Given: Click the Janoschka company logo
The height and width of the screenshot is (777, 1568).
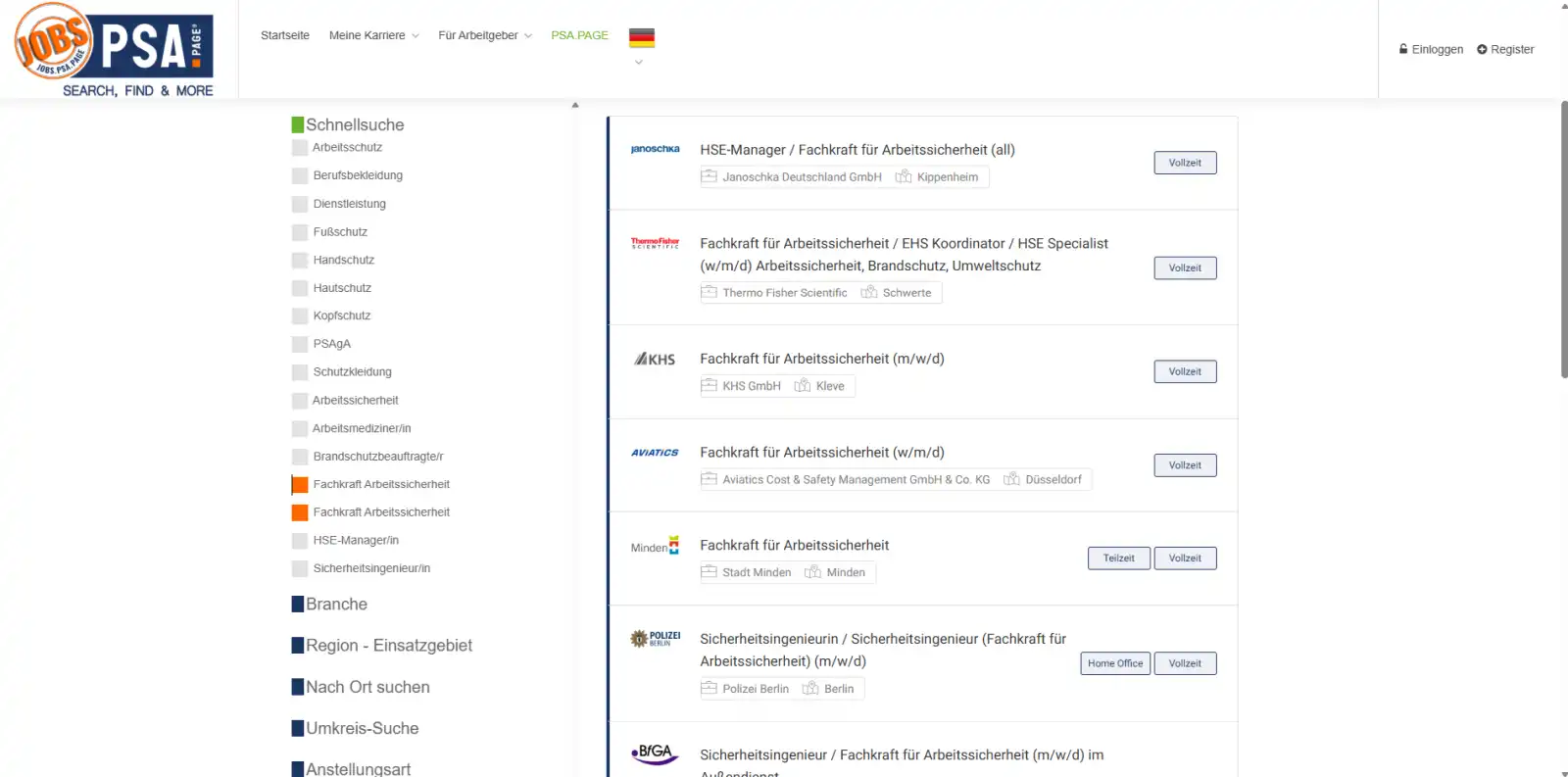Looking at the screenshot, I should [655, 150].
